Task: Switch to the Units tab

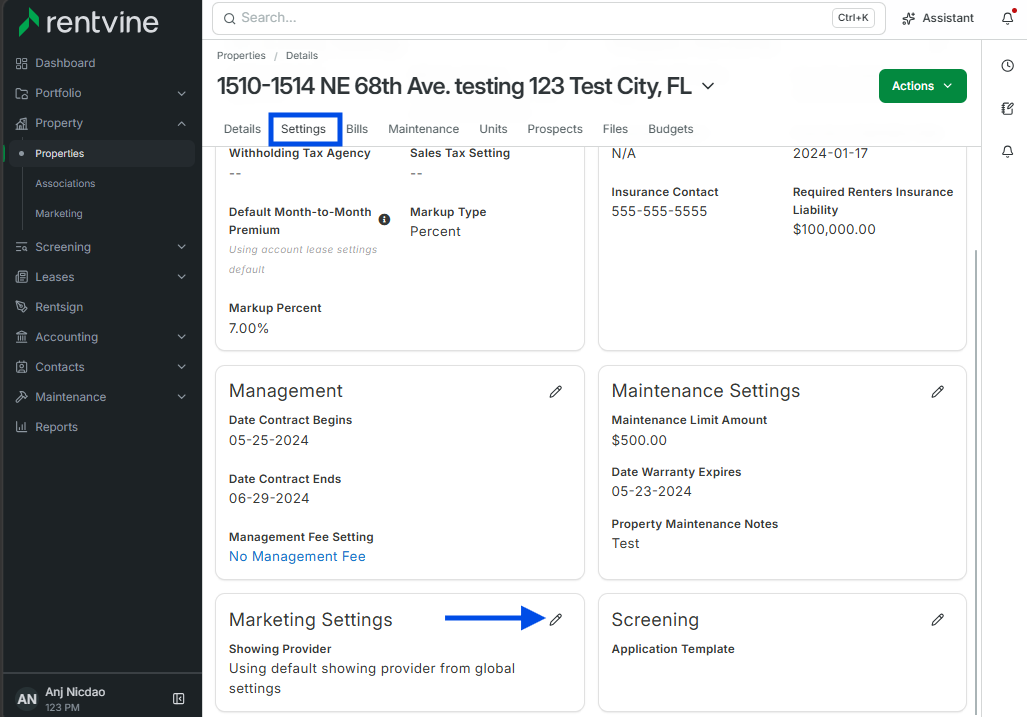Action: pyautogui.click(x=493, y=129)
